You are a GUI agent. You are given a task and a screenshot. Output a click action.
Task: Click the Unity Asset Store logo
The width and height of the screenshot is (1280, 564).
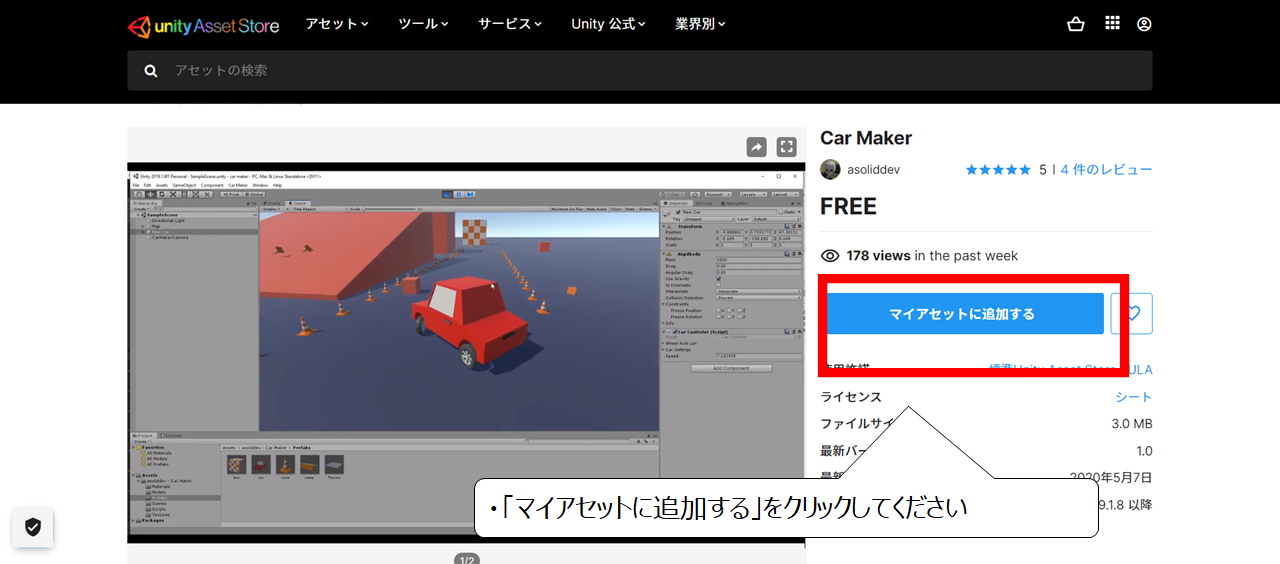pos(203,25)
